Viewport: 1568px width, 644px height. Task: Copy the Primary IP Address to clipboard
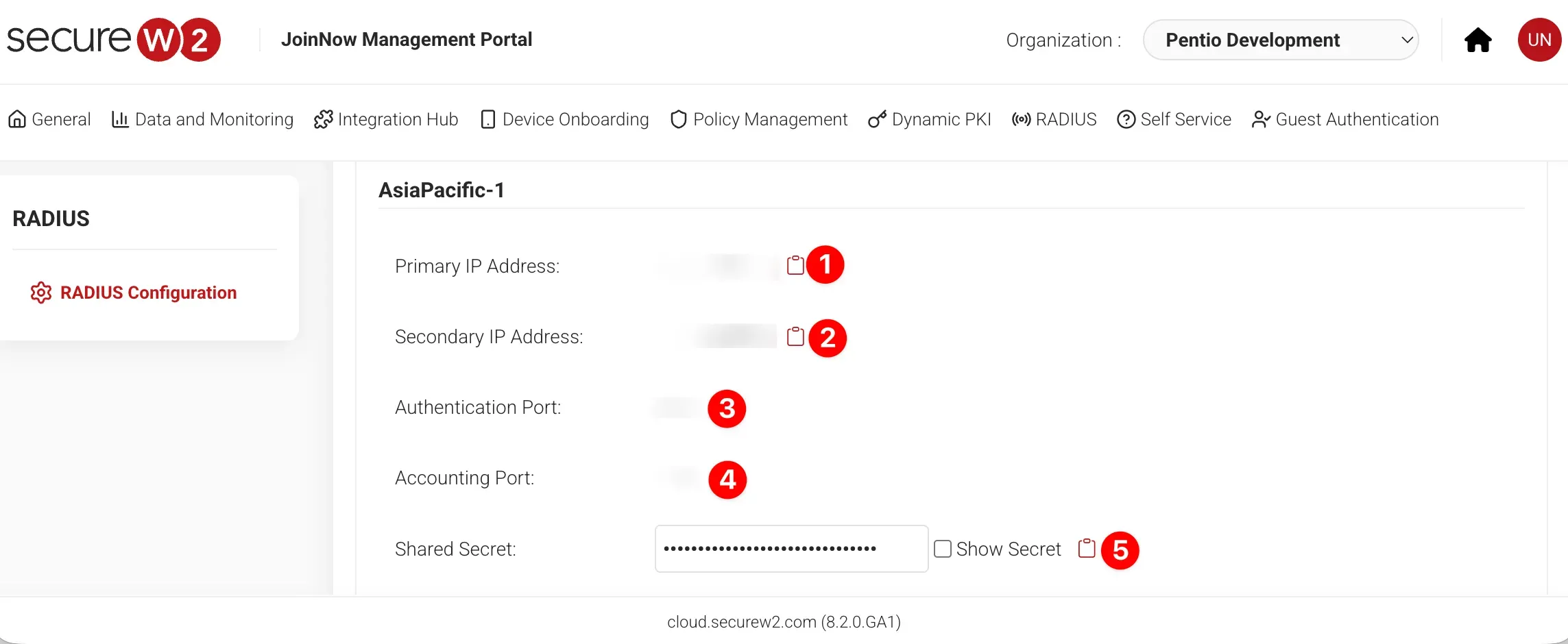[x=795, y=265]
